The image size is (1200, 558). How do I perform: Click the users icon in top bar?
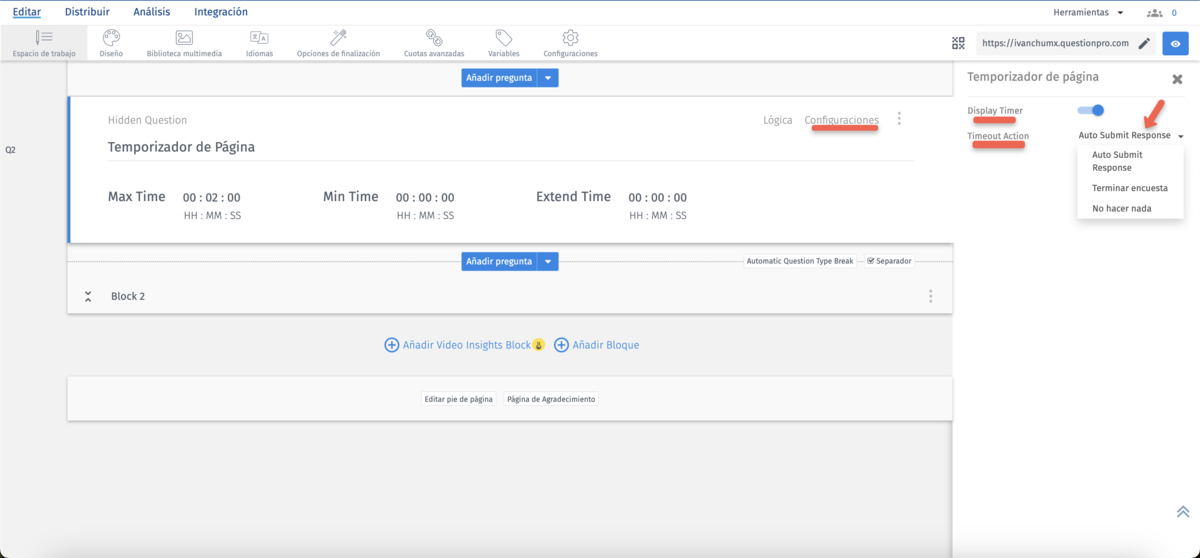[1155, 13]
